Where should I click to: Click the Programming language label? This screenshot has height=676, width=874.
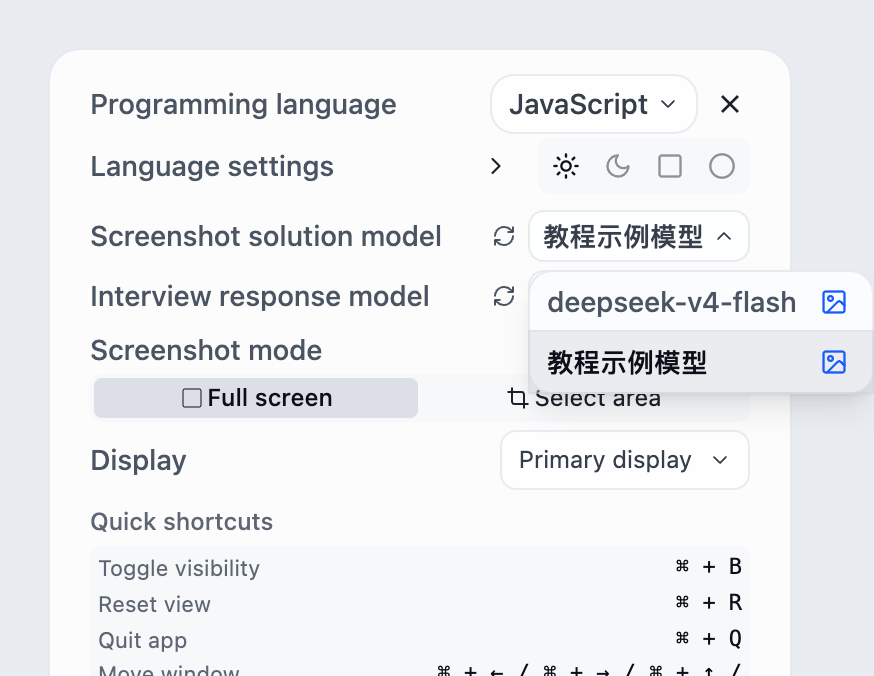point(244,104)
